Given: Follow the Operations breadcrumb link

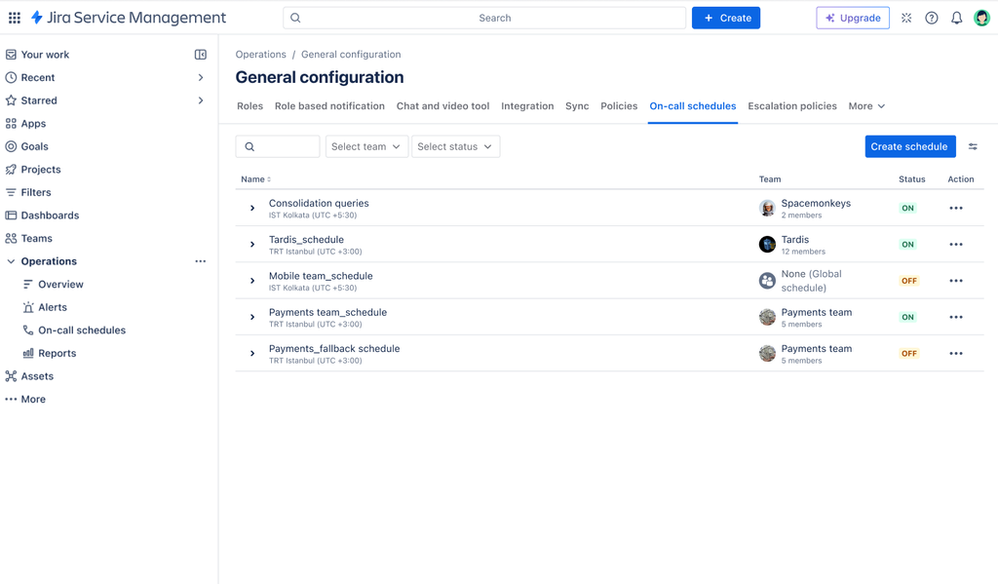Looking at the screenshot, I should pyautogui.click(x=261, y=55).
